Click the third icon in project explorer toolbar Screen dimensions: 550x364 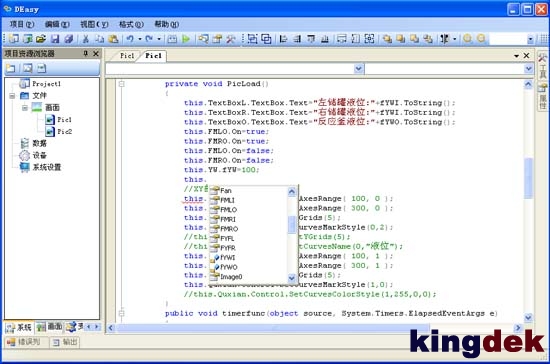tap(41, 68)
